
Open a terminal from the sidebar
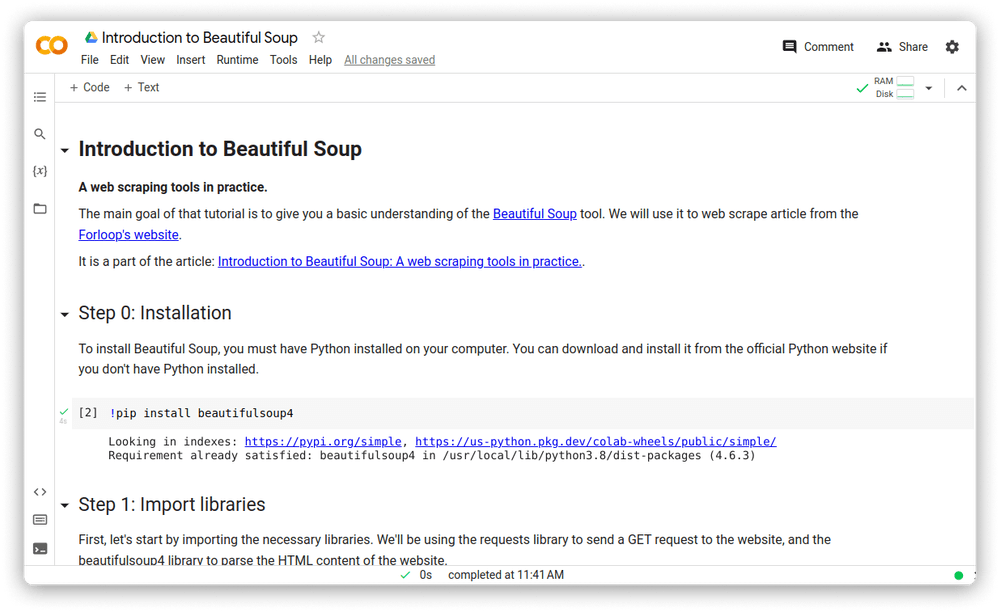tap(40, 547)
